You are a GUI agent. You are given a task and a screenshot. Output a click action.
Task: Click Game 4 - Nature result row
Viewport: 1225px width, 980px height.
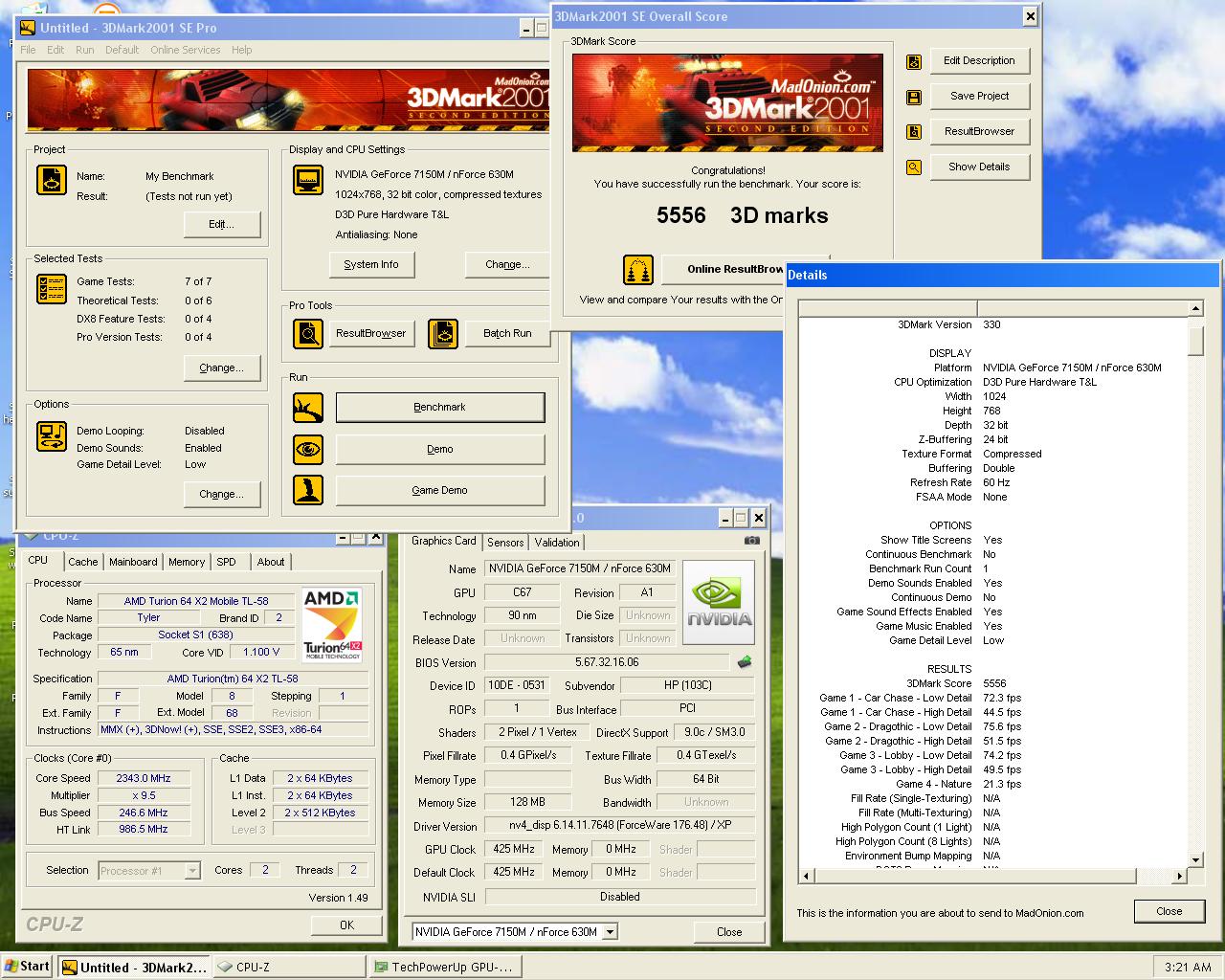pos(992,784)
